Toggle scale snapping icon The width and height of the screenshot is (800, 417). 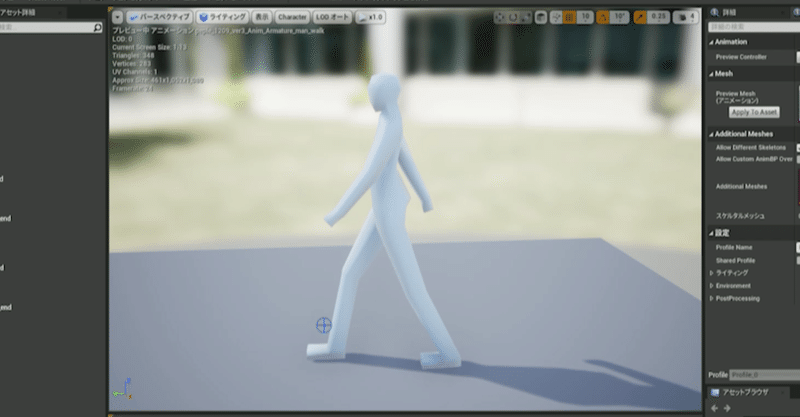point(640,17)
